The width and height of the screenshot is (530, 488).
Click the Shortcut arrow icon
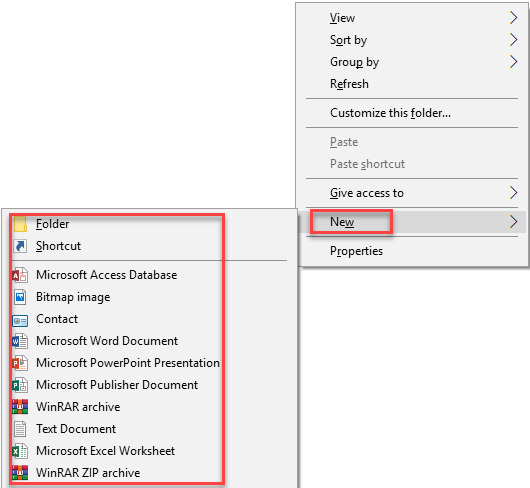pyautogui.click(x=20, y=246)
